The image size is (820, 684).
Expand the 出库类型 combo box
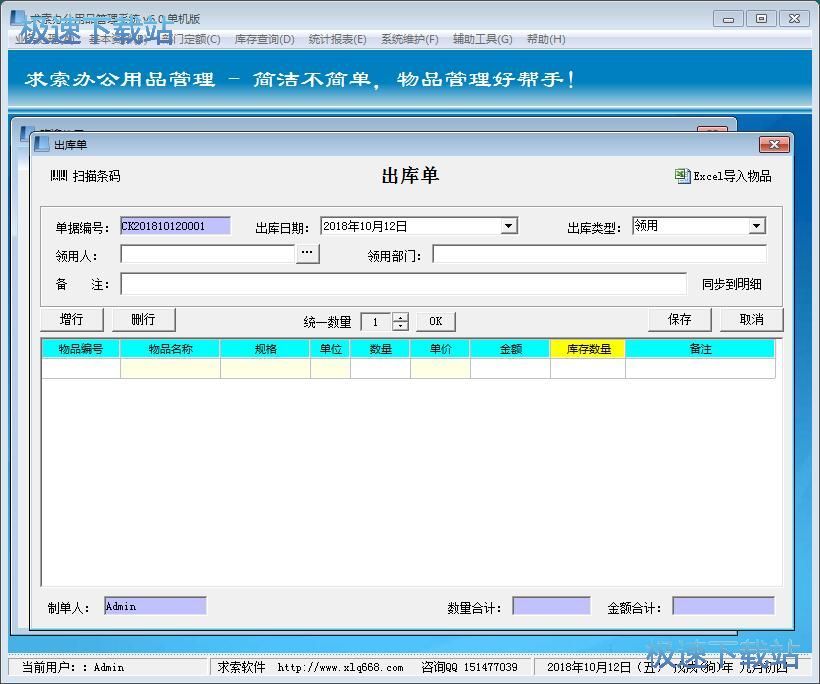click(757, 226)
